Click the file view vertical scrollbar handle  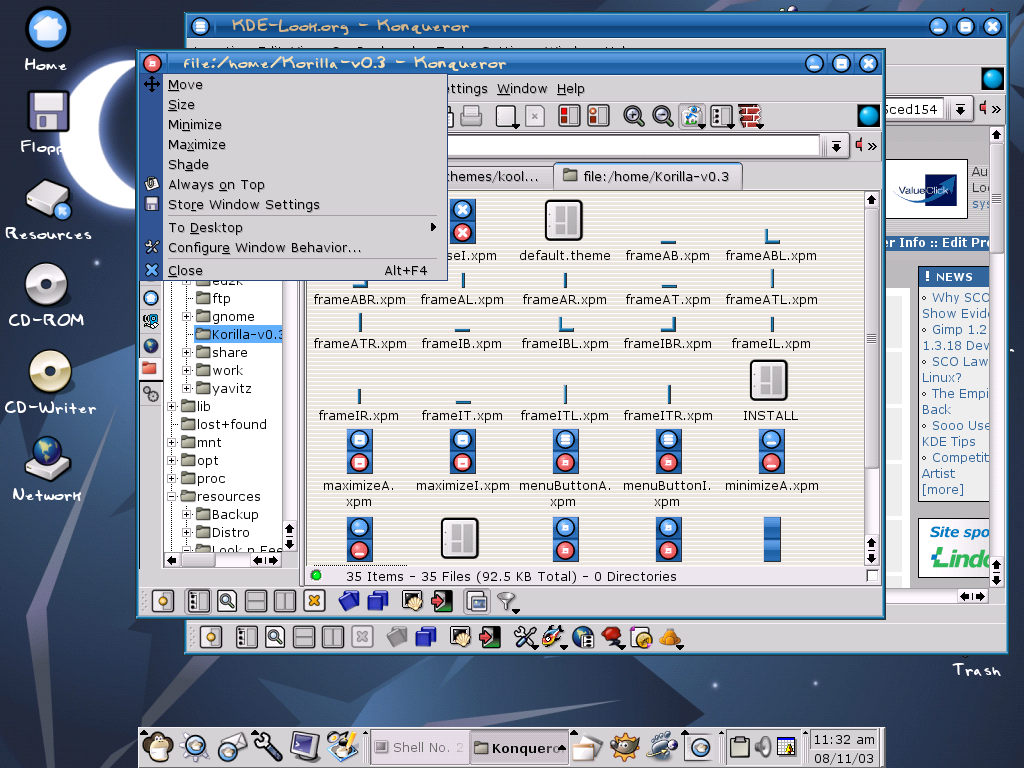tap(871, 338)
